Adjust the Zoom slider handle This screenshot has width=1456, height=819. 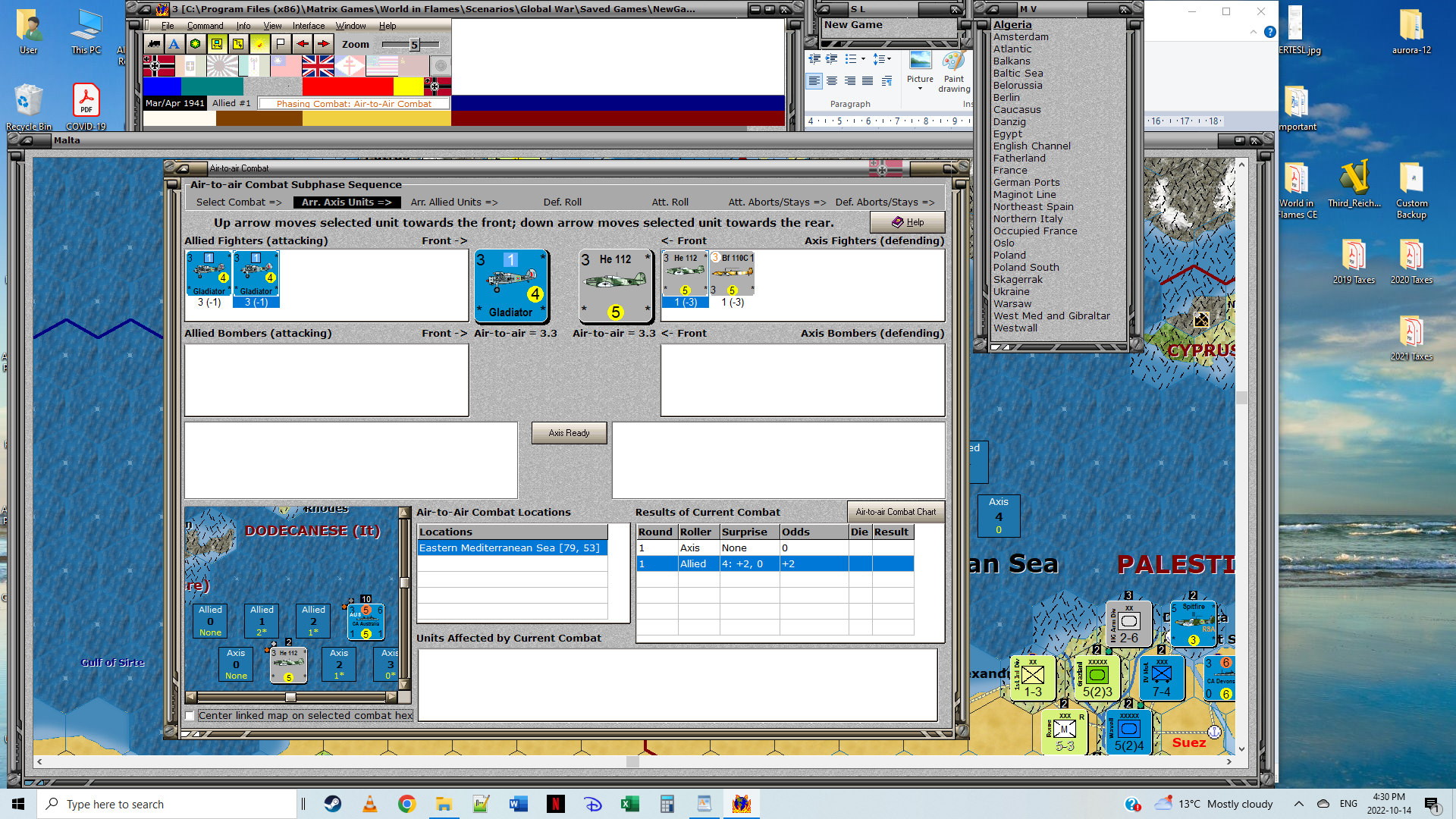point(414,45)
